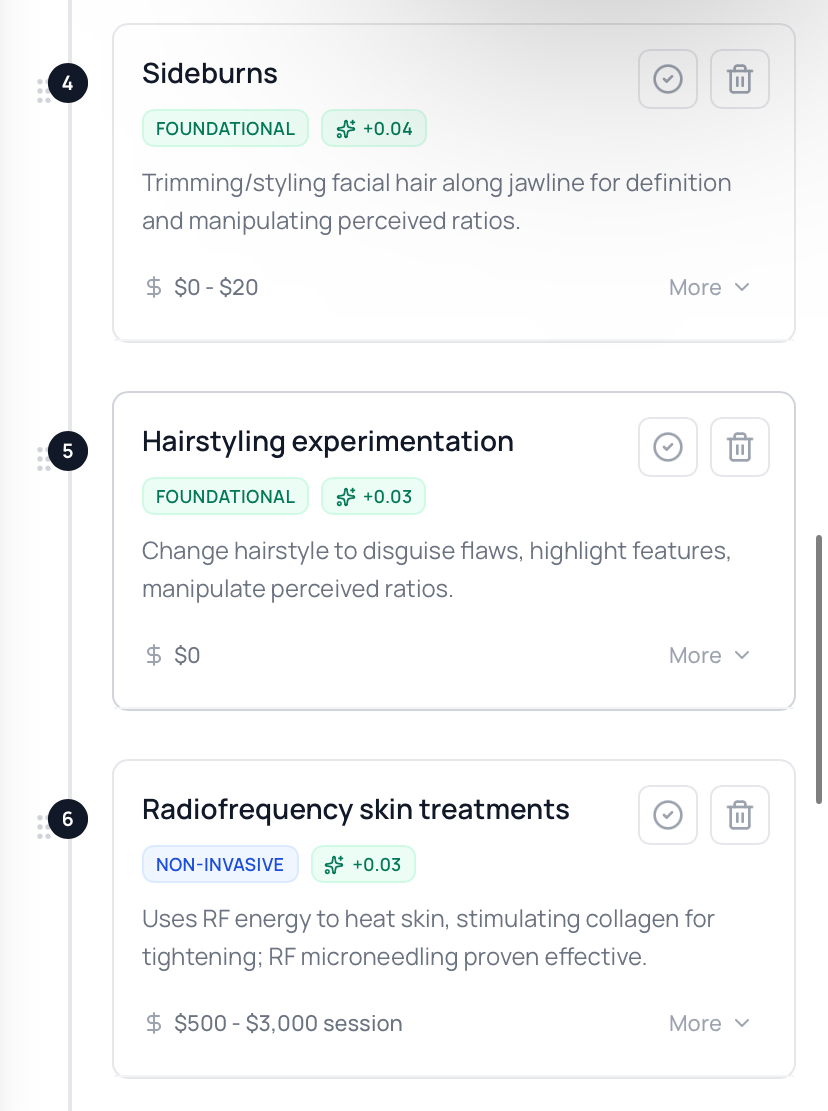Screen dimensions: 828x1111
Task: Delete the Sideburns card with trash icon
Action: tap(739, 79)
